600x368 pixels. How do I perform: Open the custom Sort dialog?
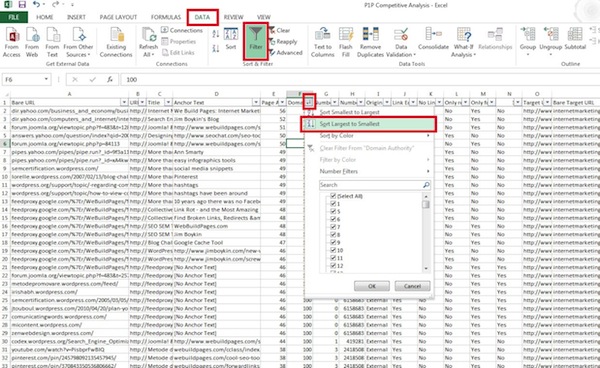pyautogui.click(x=231, y=39)
